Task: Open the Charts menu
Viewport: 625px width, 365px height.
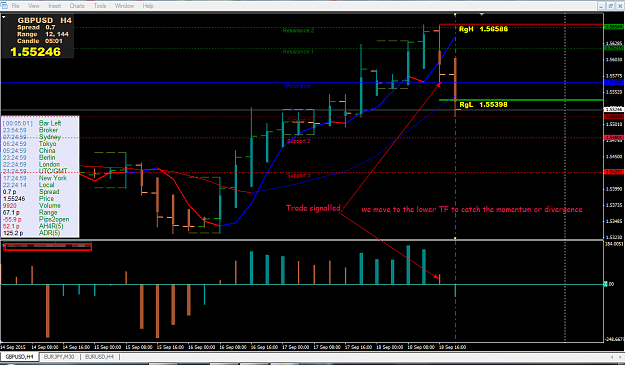Action: [77, 6]
